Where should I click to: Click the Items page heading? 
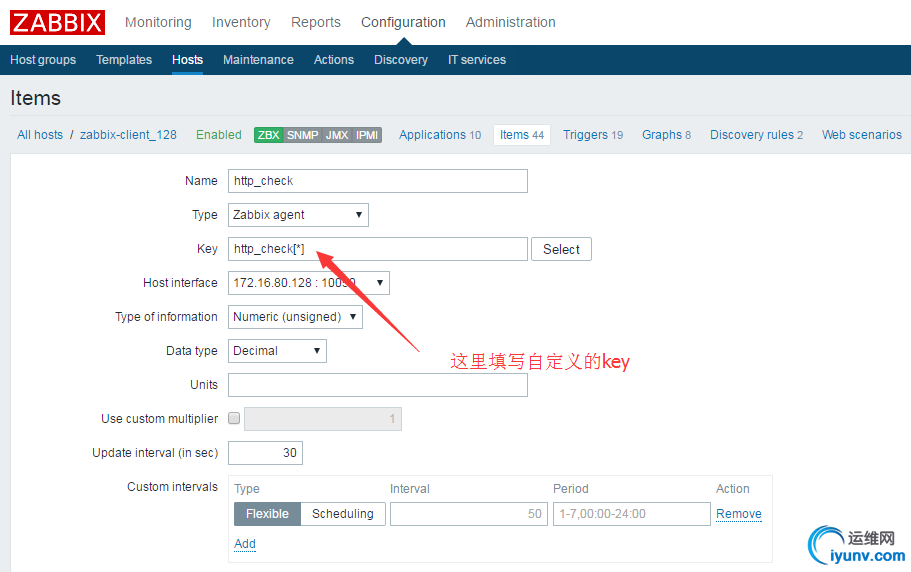35,98
